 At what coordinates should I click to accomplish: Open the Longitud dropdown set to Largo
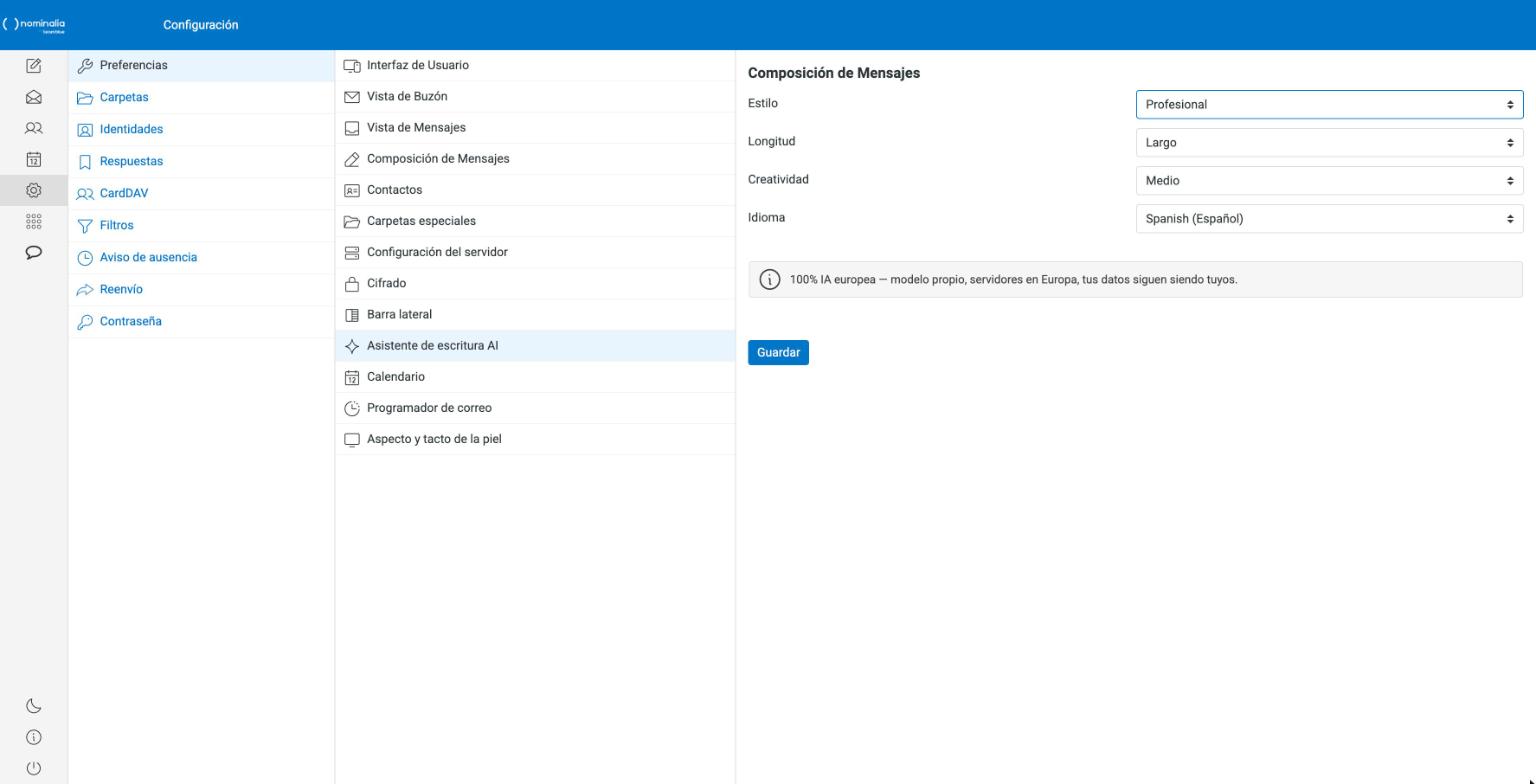pyautogui.click(x=1329, y=142)
